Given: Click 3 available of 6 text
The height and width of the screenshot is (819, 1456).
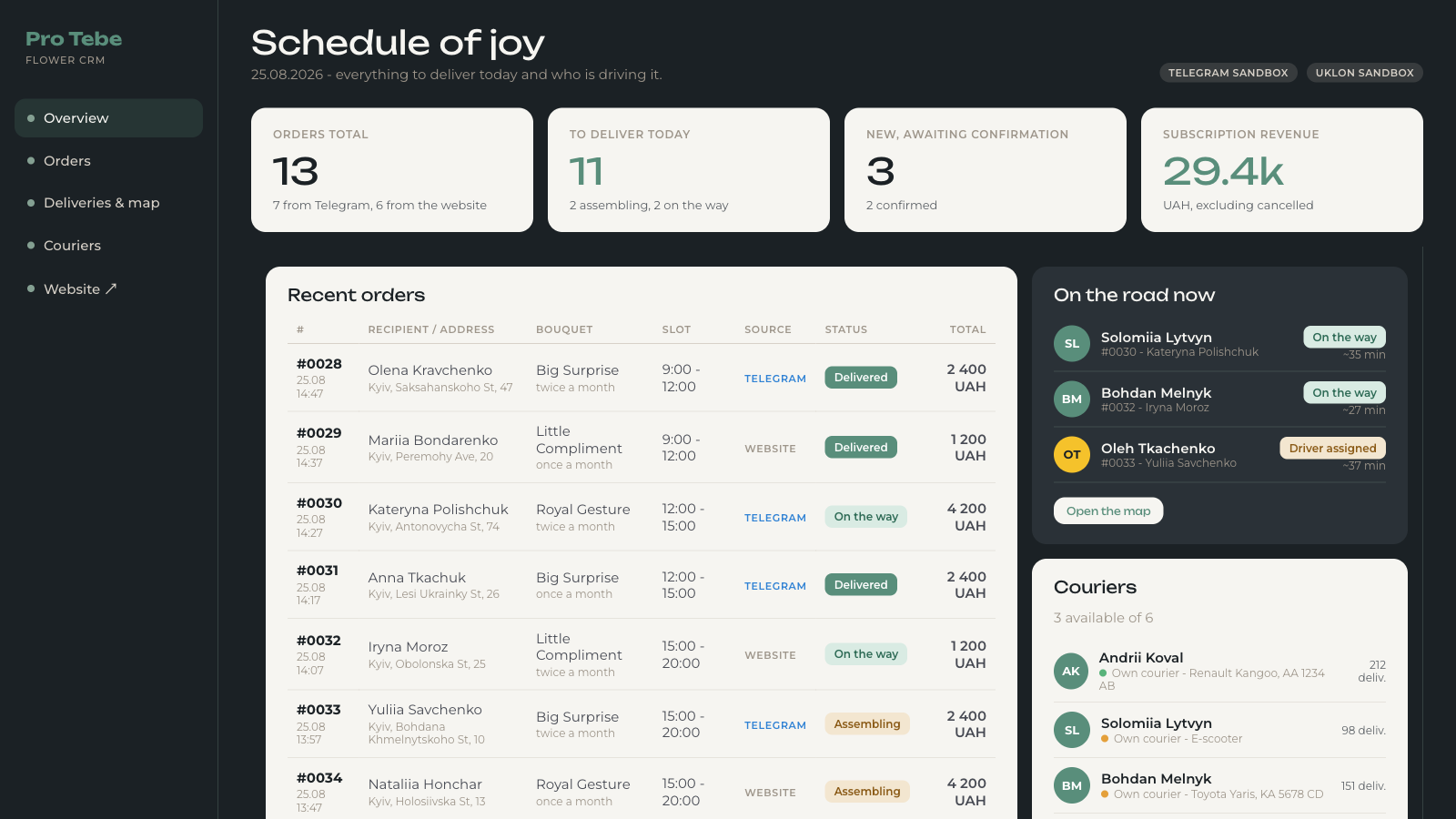Looking at the screenshot, I should pos(1103,618).
